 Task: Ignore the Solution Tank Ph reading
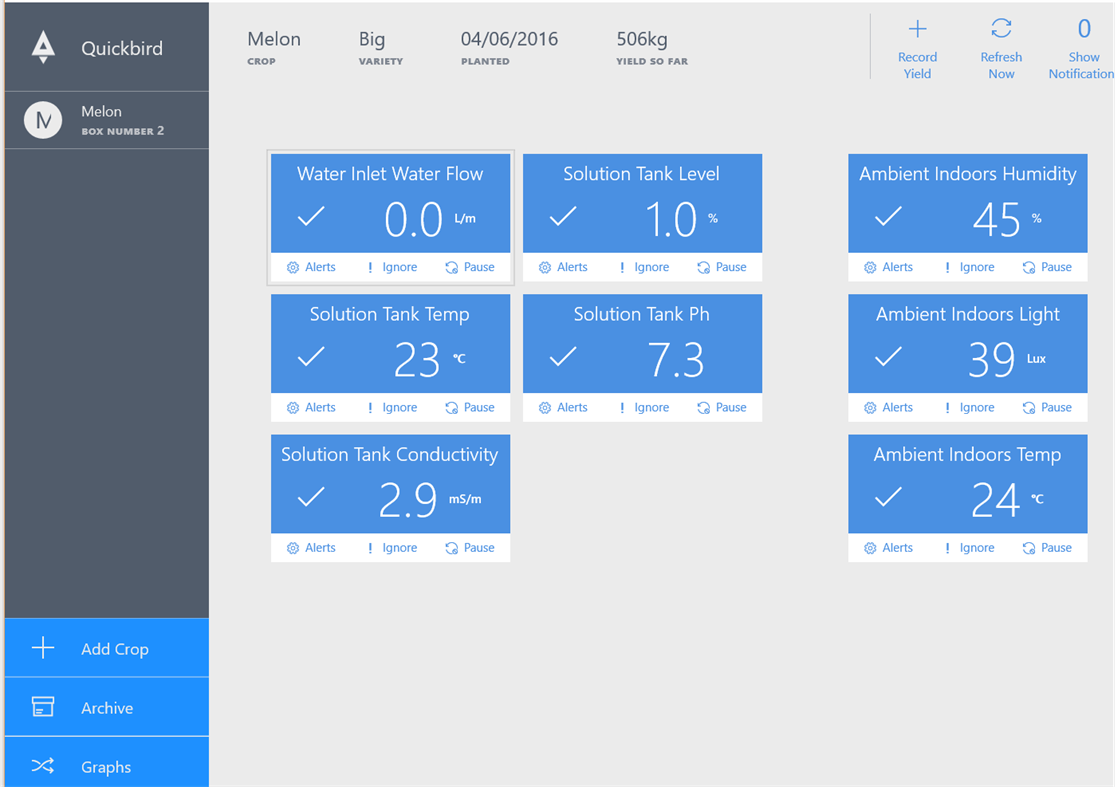pyautogui.click(x=644, y=407)
